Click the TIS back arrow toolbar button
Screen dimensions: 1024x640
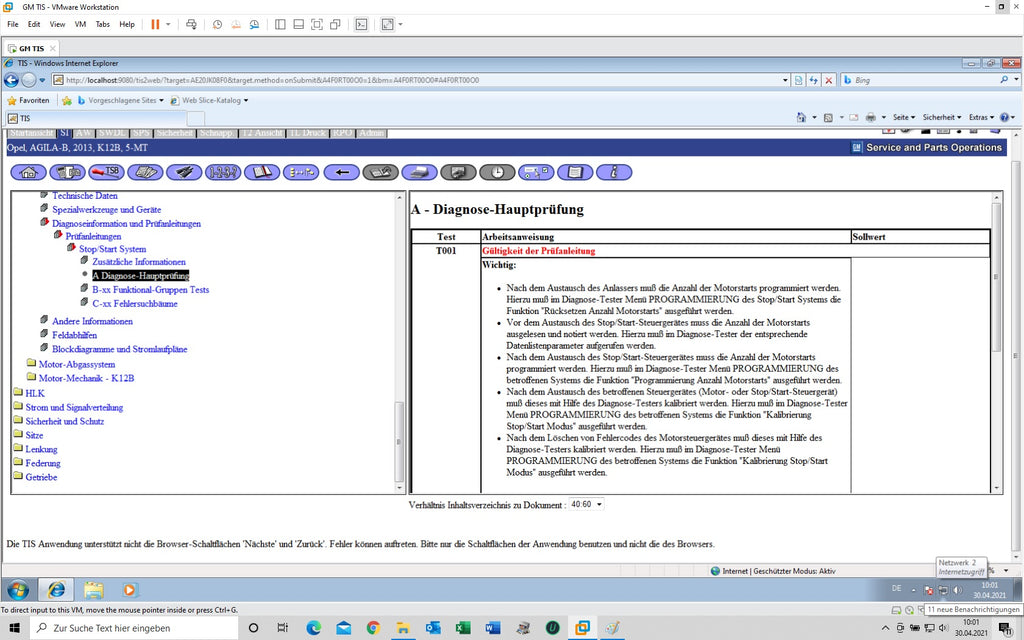342,172
